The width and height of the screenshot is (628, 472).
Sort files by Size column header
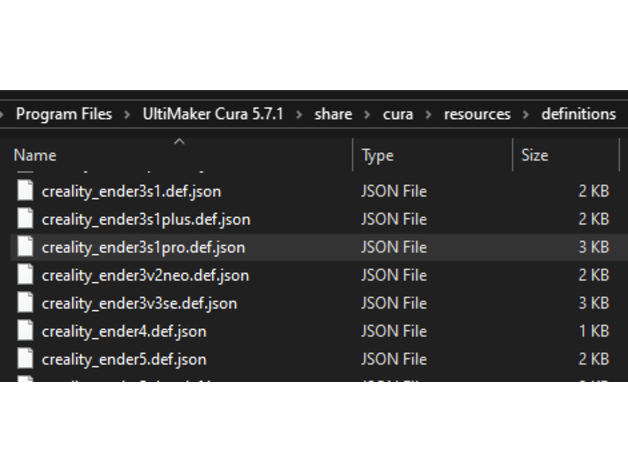click(x=535, y=156)
